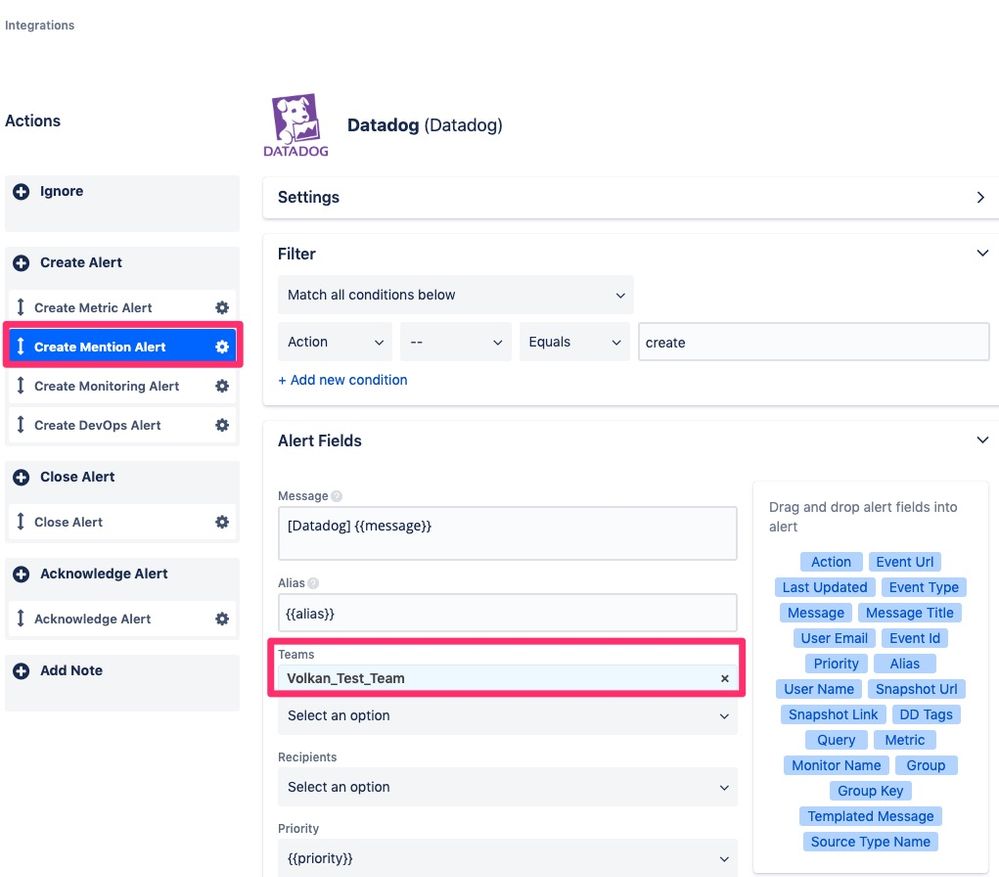Open gear settings for Create DevOps Alert
Viewport: 999px width, 877px height.
[x=222, y=425]
